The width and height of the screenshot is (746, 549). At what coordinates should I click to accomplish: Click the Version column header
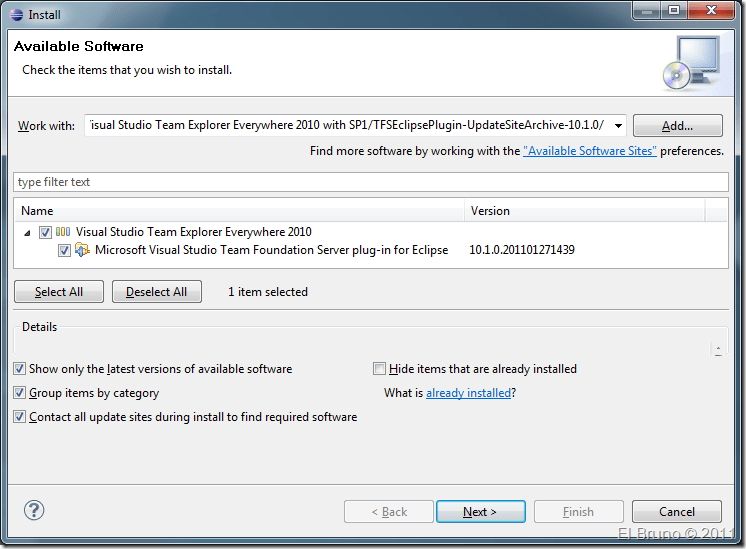[584, 211]
